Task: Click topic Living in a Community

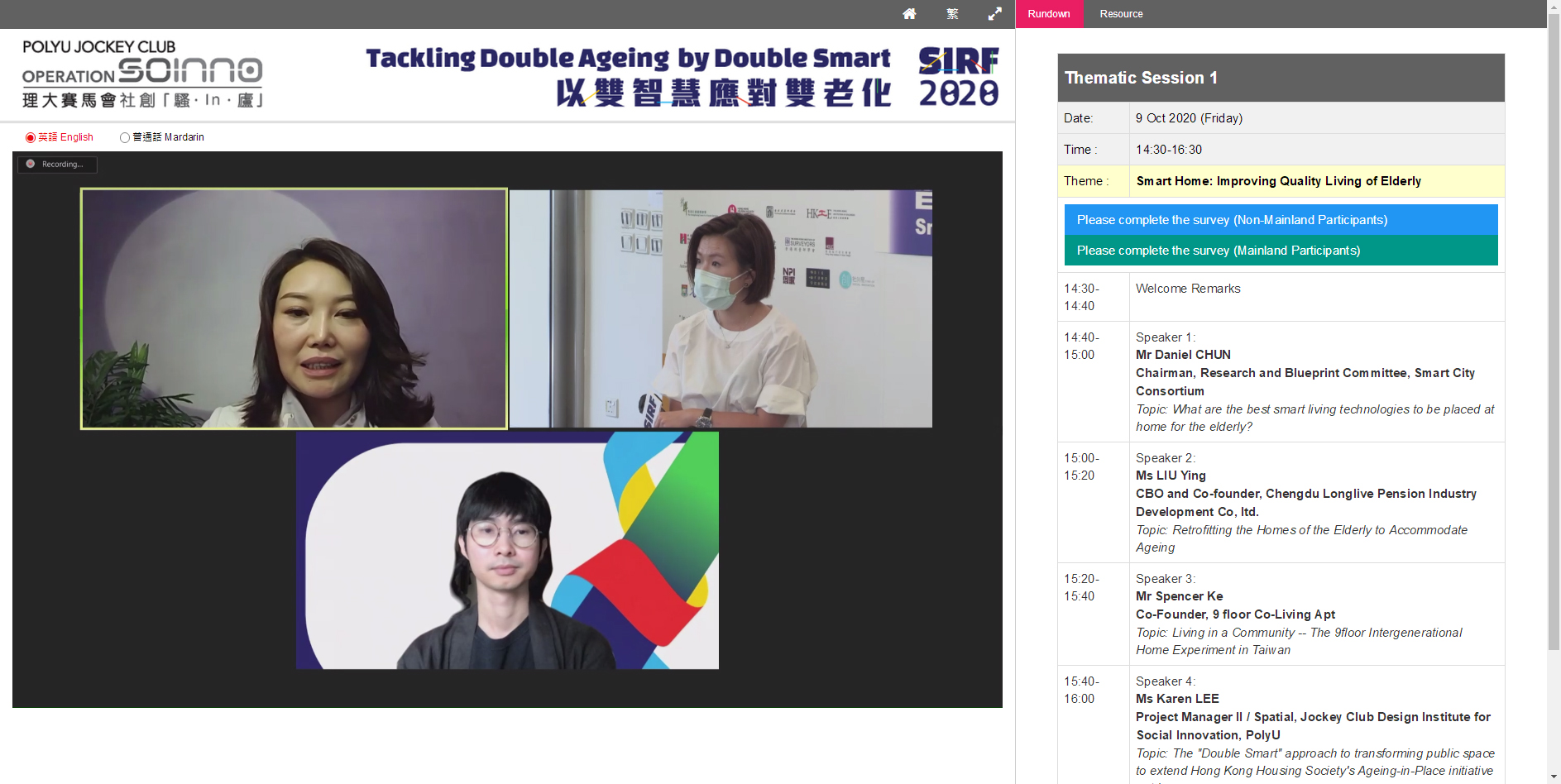Action: [x=1299, y=641]
